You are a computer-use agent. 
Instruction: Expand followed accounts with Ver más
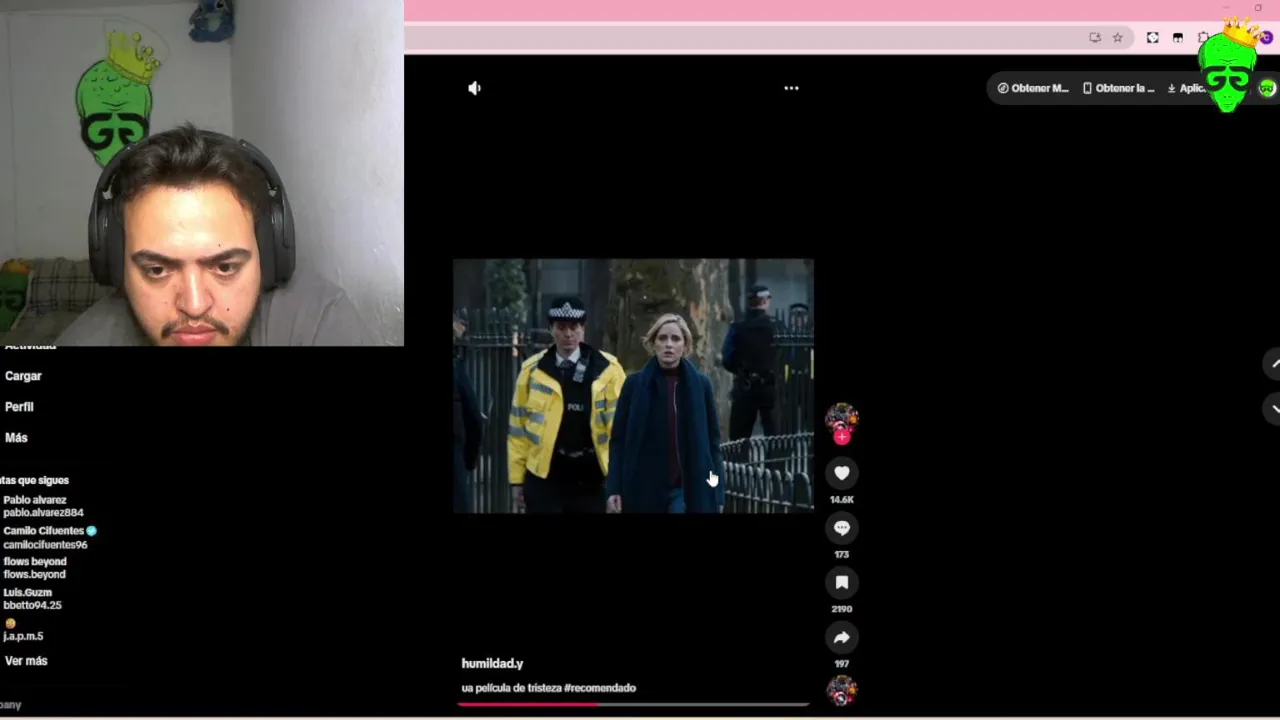[x=26, y=661]
